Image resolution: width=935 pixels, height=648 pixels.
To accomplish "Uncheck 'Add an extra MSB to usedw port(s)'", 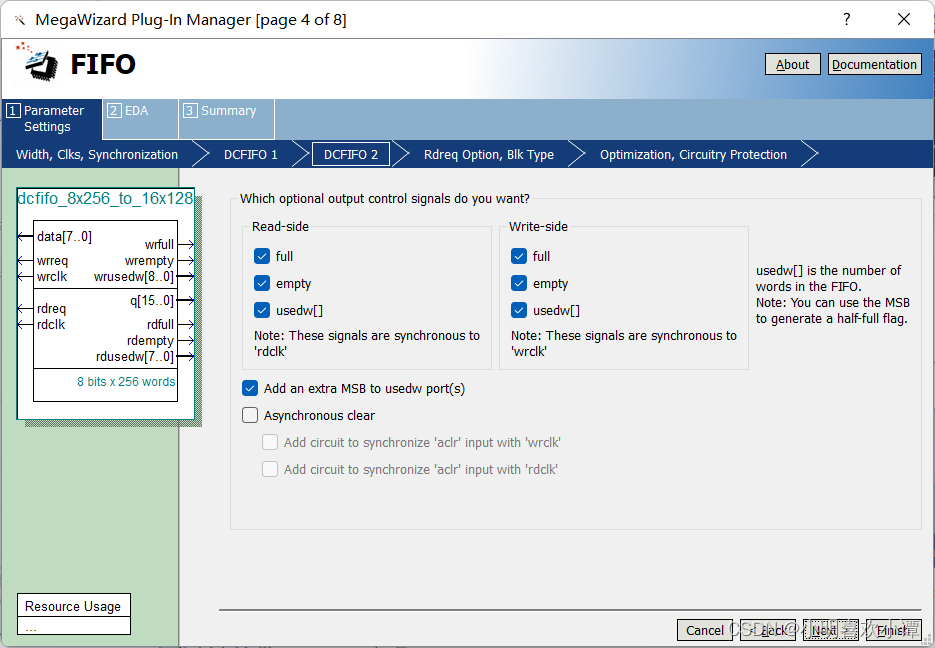I will 250,388.
